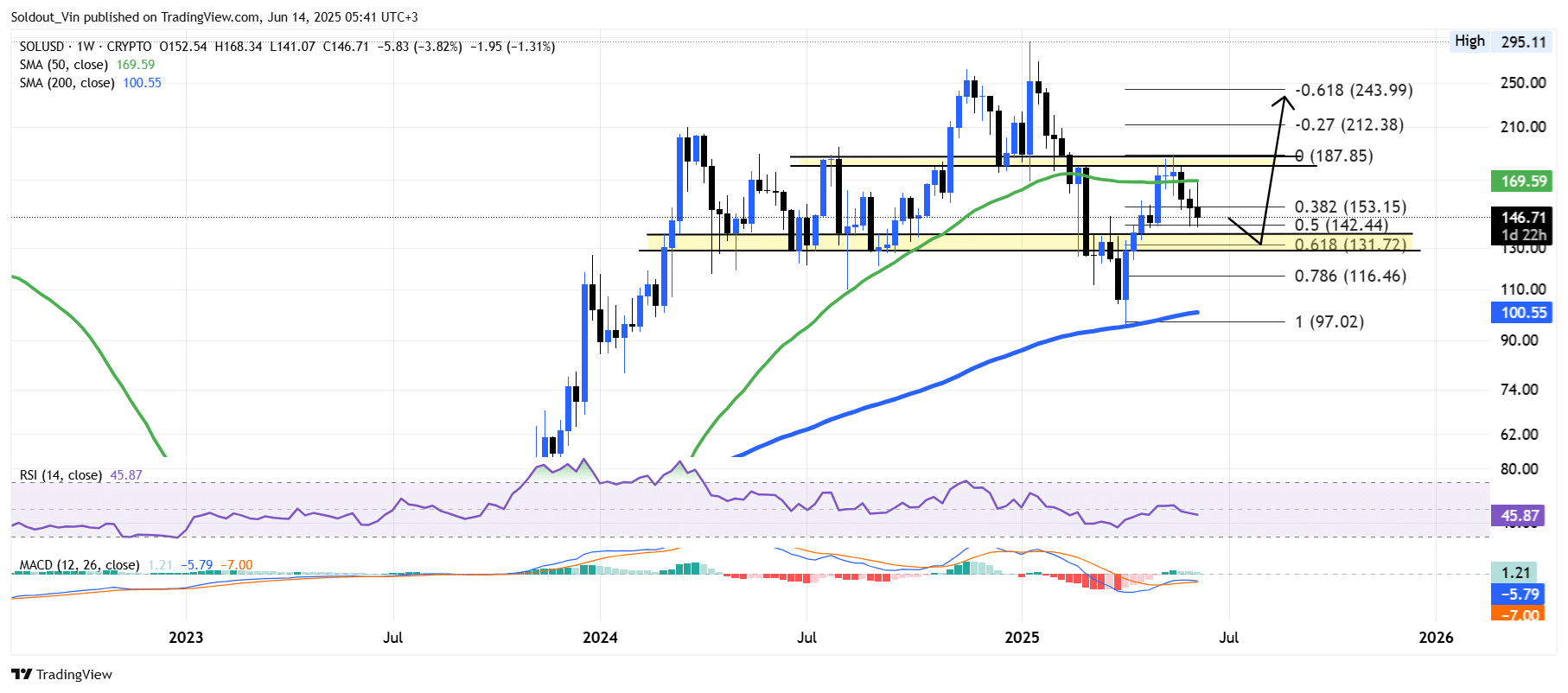
Task: Click the Fib label -0.618 (243.99)
Action: tap(1354, 90)
